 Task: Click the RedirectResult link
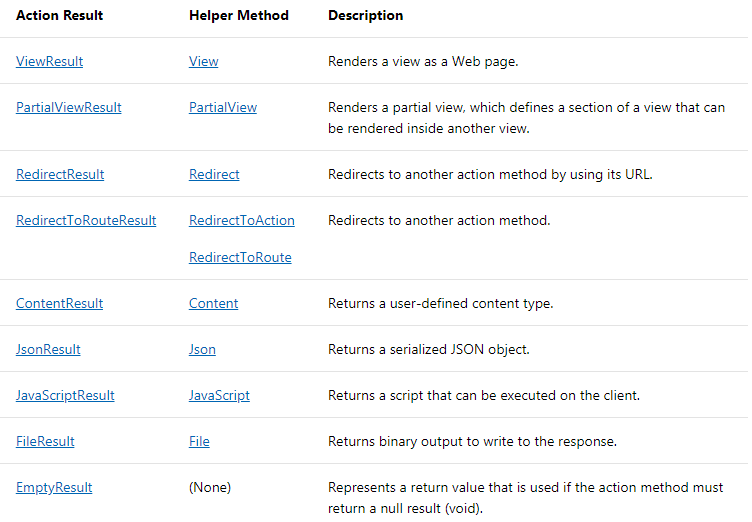tap(60, 174)
